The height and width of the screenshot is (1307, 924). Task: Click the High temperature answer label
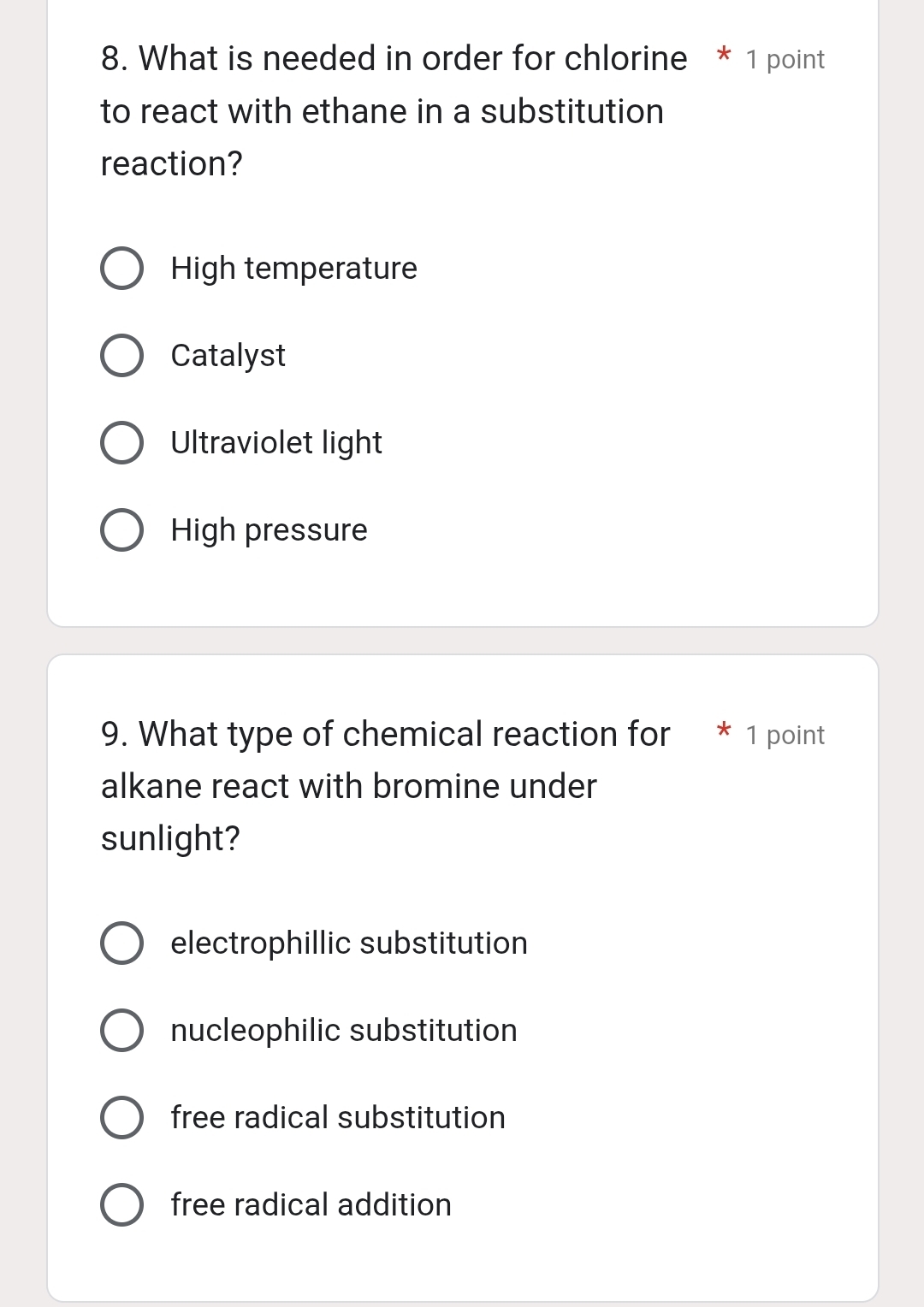[293, 269]
